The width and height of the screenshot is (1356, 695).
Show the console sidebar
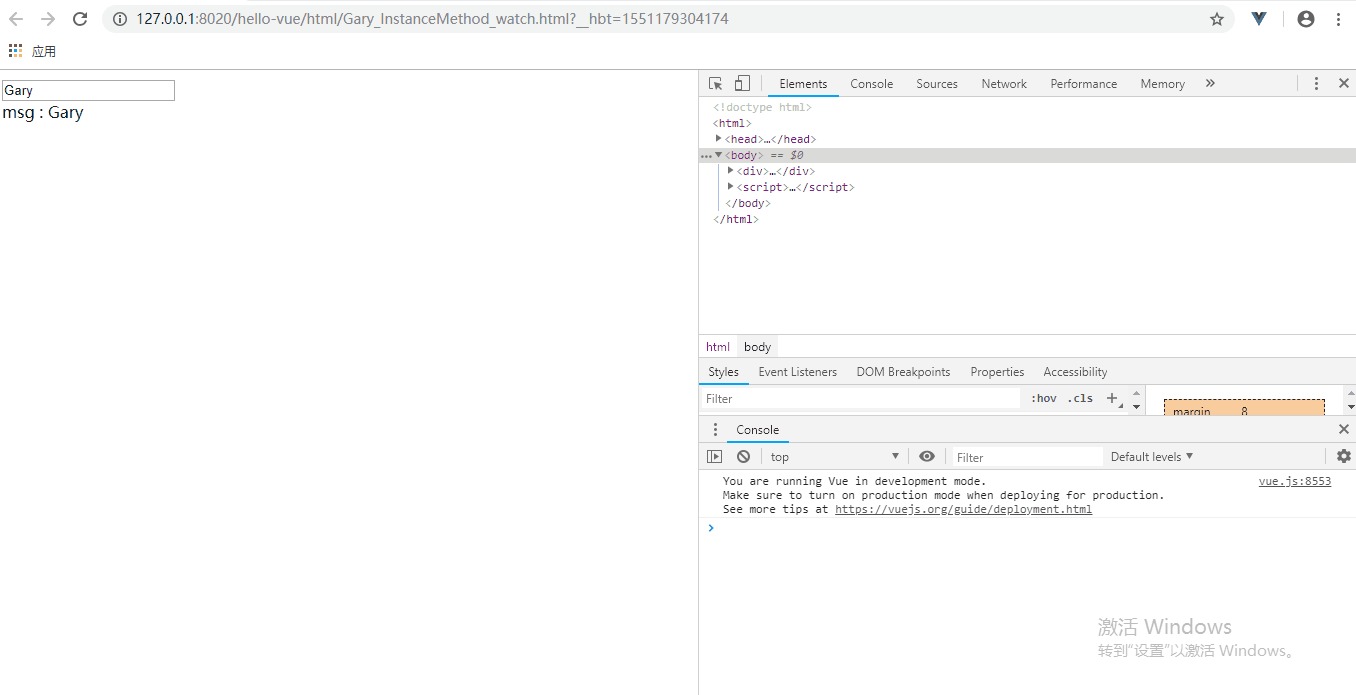[x=714, y=456]
